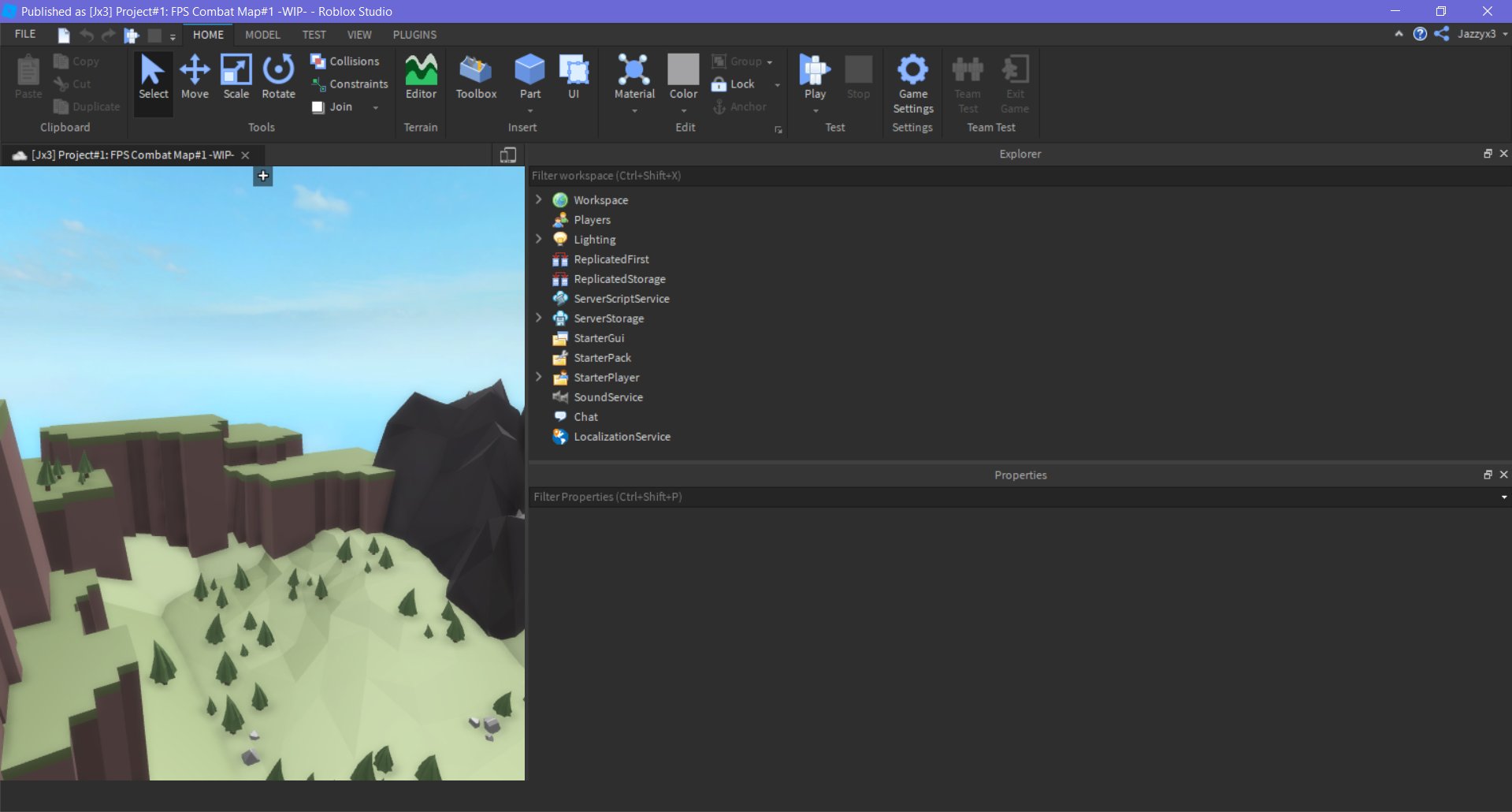Open the Material dropdown arrow

tap(634, 111)
